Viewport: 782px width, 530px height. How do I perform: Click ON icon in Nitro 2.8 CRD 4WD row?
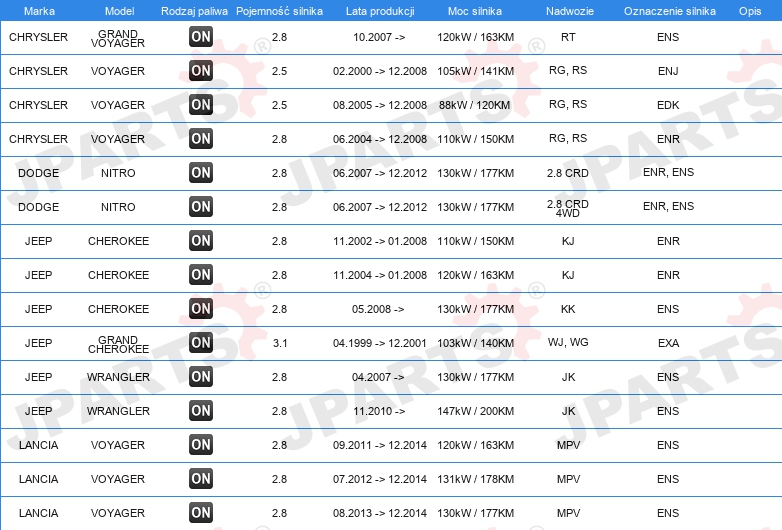(200, 206)
